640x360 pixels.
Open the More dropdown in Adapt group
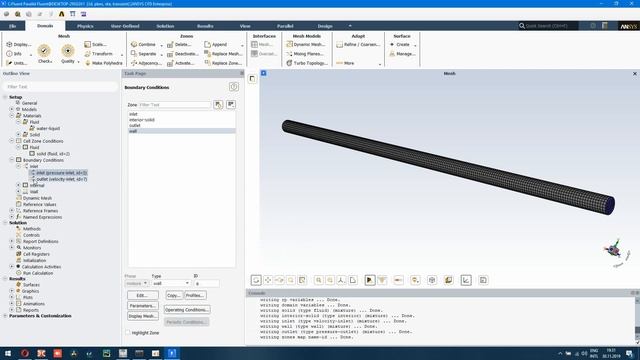(x=358, y=63)
